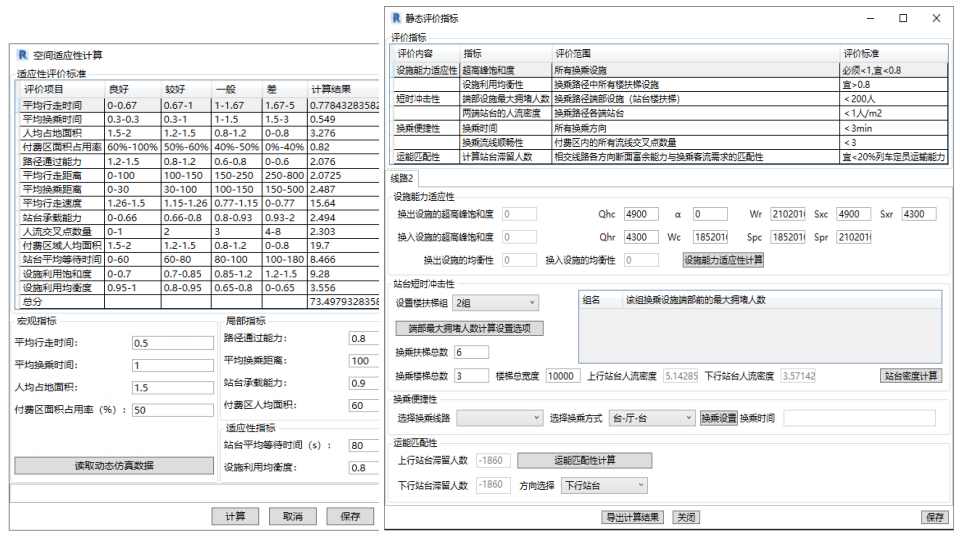Click the 站台平均等待时间 input field with 80
This screenshot has height=540, width=960.
click(x=364, y=446)
